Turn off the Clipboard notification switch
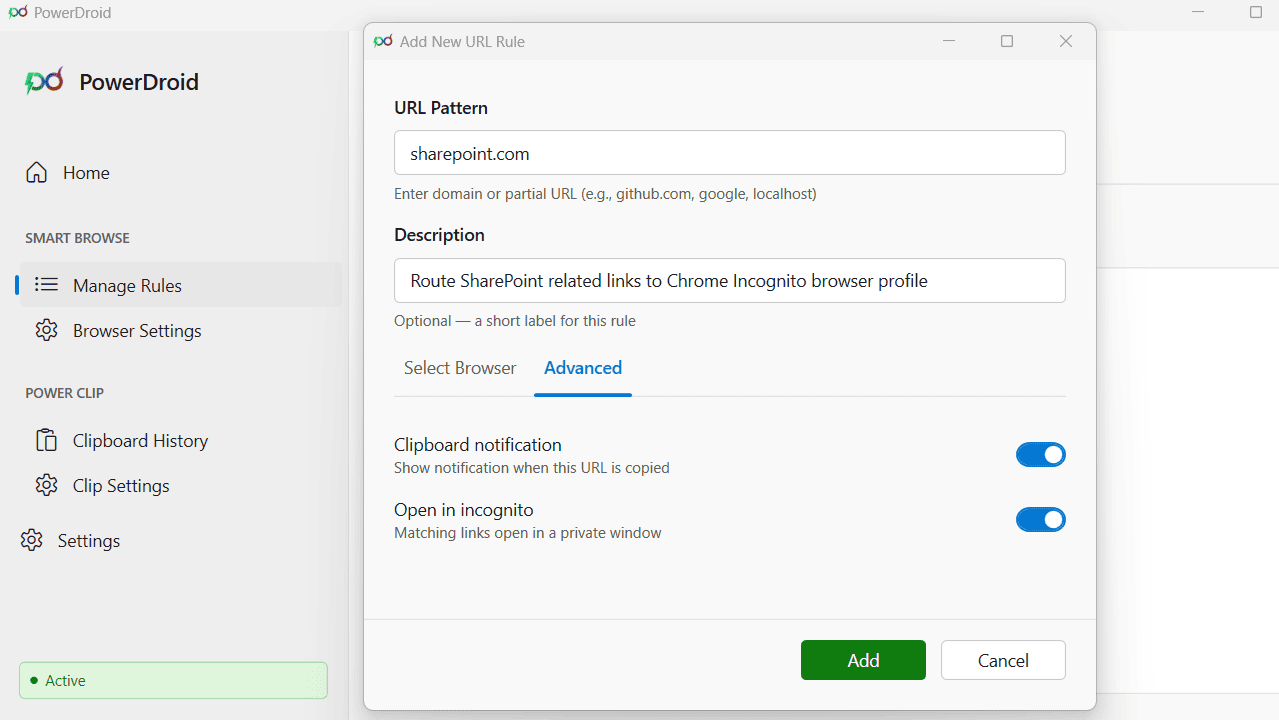 pyautogui.click(x=1041, y=455)
